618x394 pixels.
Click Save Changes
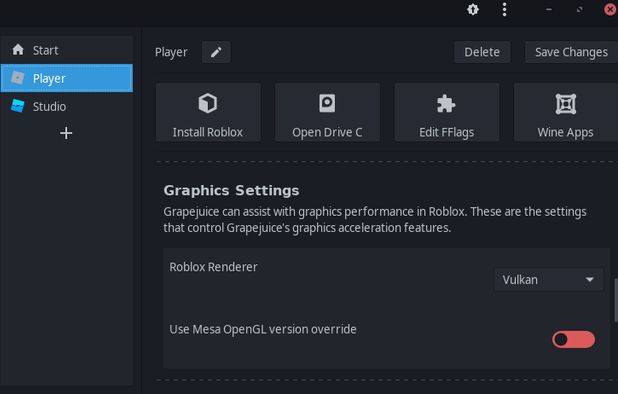point(571,52)
